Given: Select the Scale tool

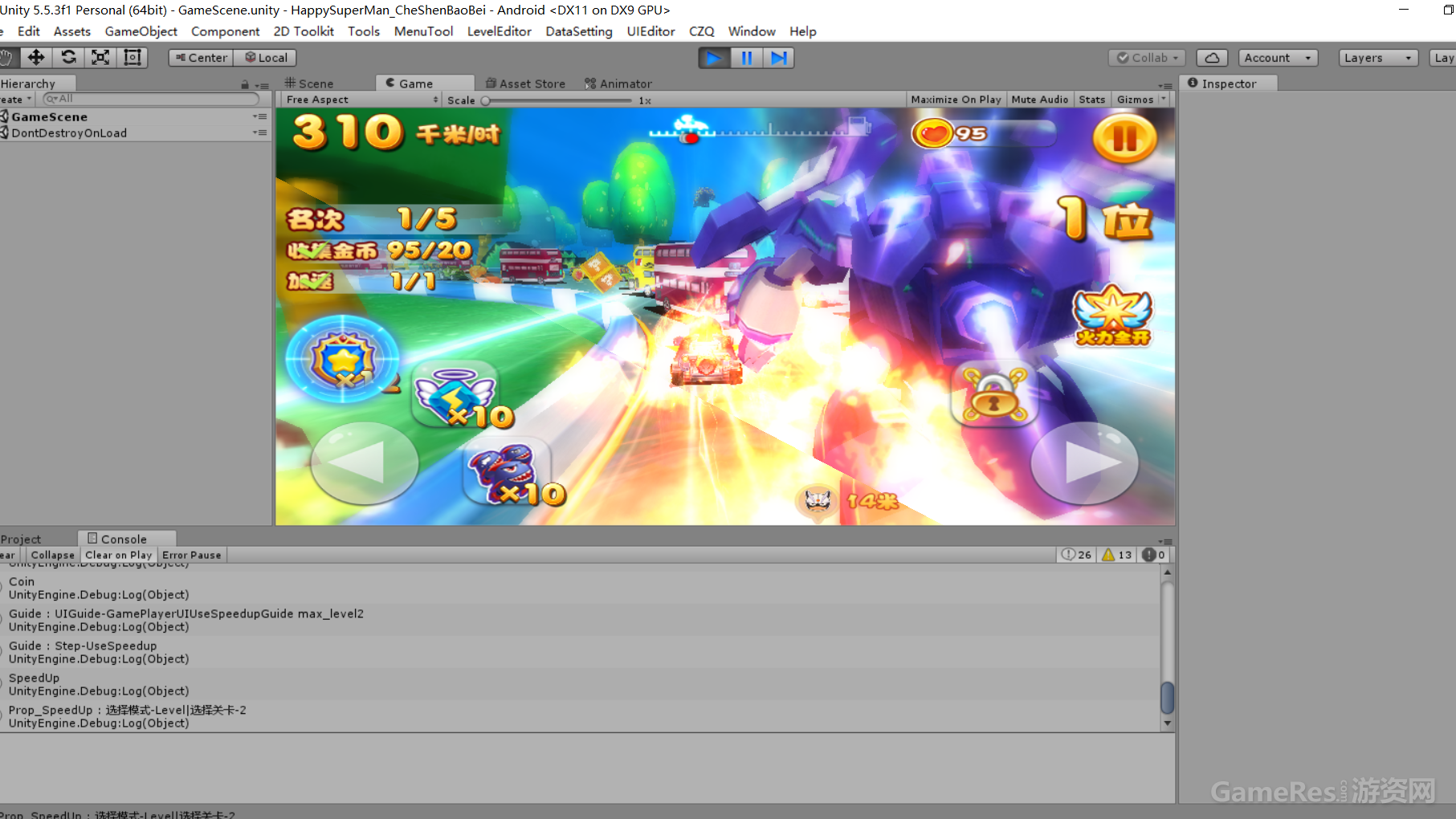Looking at the screenshot, I should coord(100,58).
